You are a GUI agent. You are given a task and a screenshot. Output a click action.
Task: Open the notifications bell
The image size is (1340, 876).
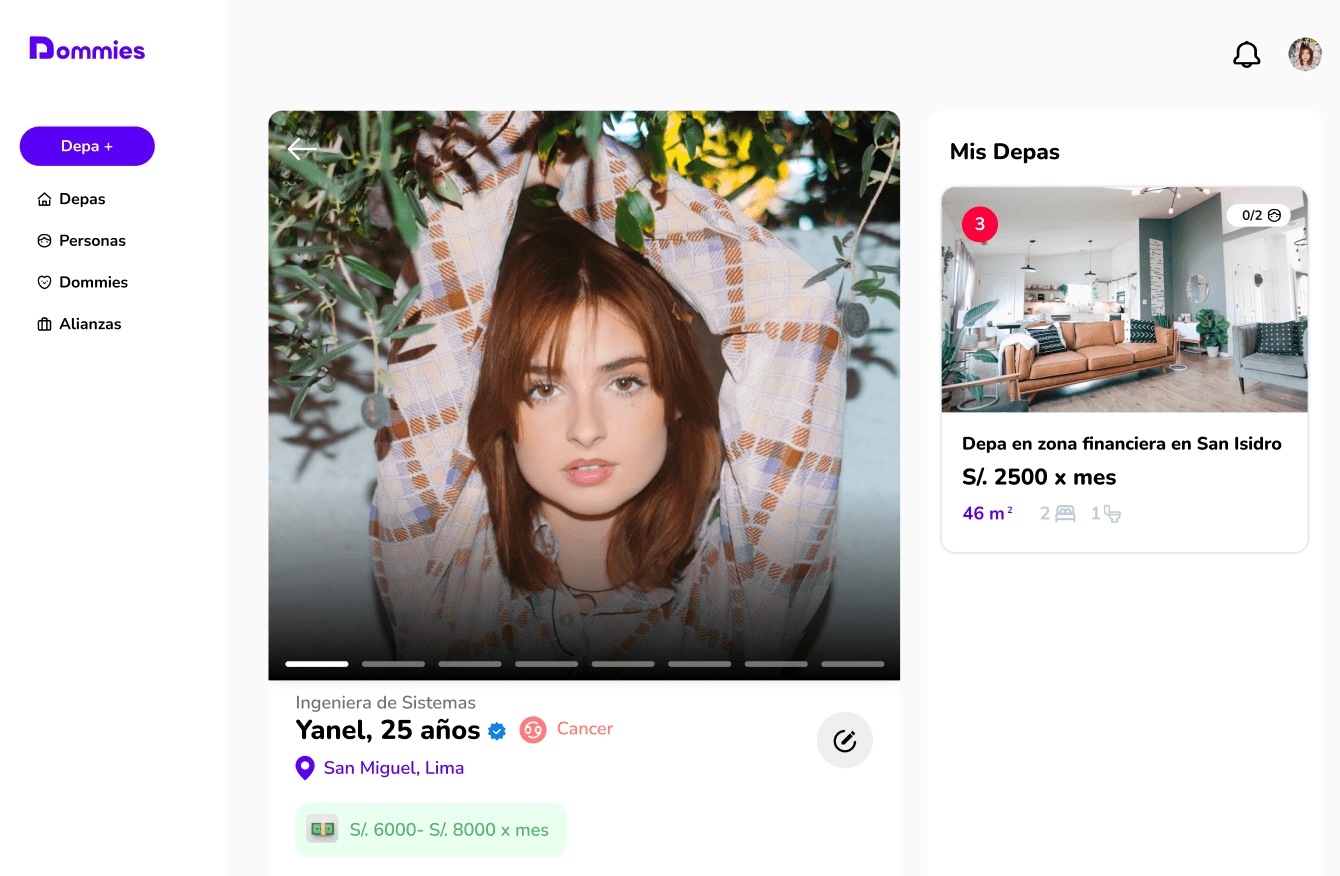tap(1246, 54)
